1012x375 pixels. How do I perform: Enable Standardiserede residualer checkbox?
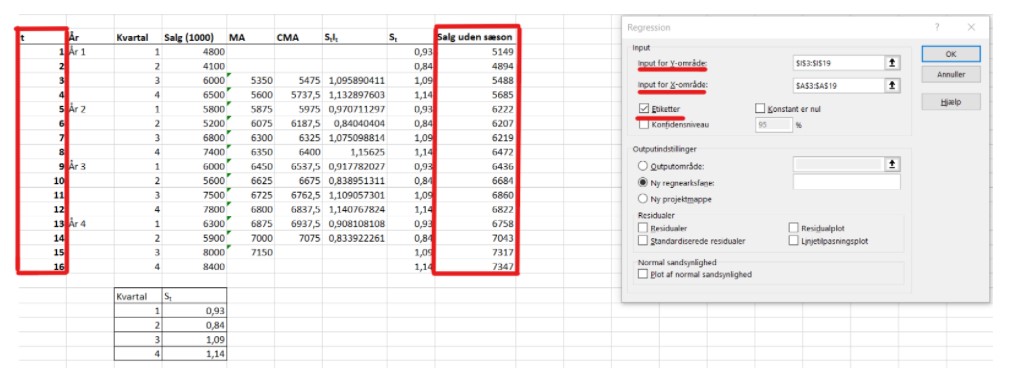point(643,241)
